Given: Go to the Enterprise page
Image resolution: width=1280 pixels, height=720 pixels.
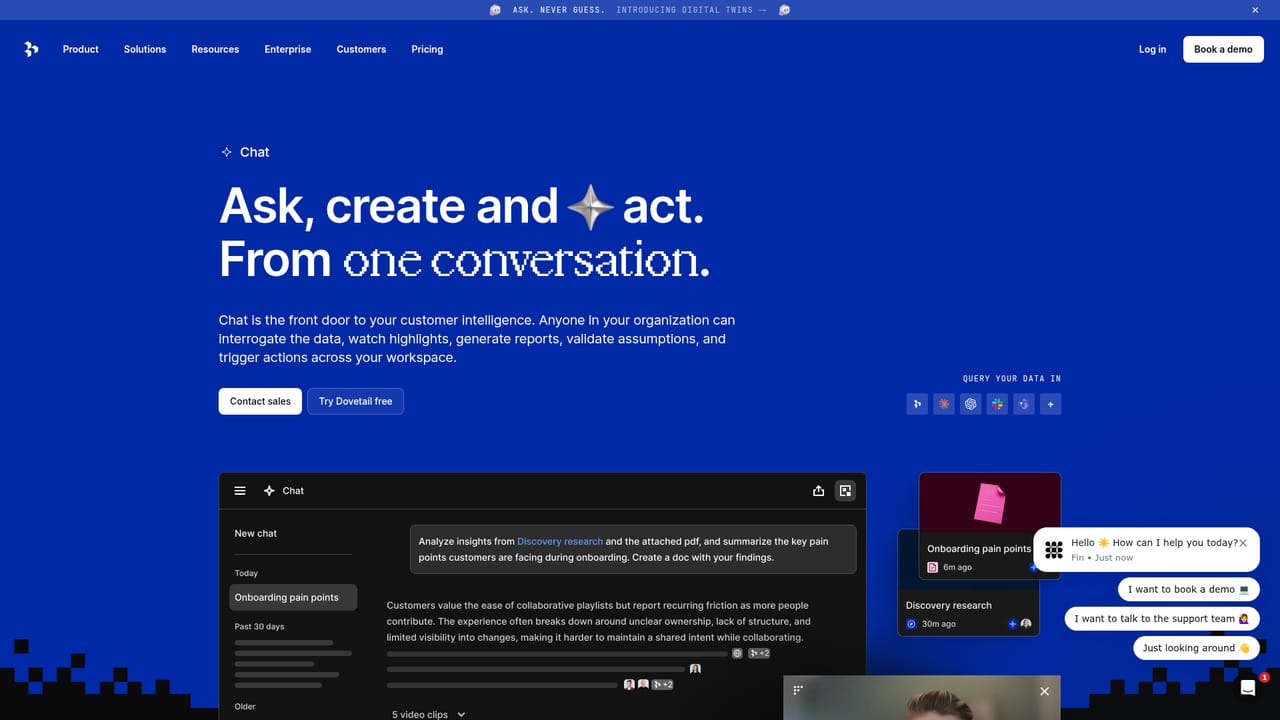Looking at the screenshot, I should click(x=288, y=49).
